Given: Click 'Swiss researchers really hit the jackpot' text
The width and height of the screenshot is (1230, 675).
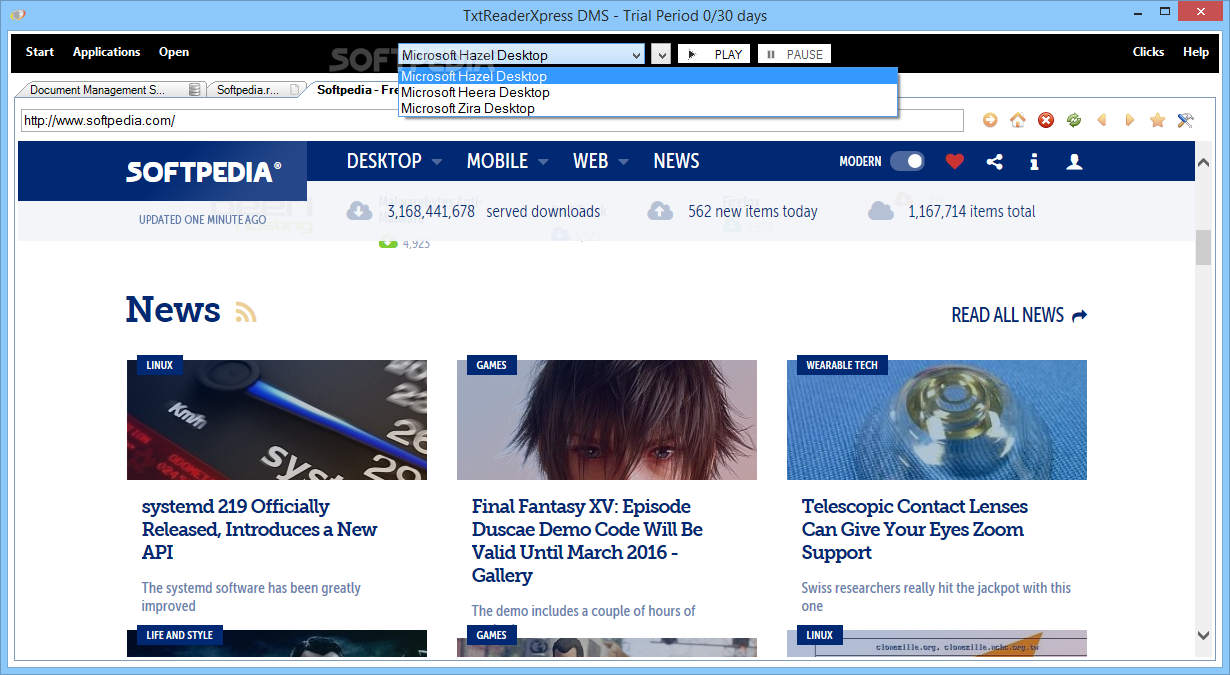Looking at the screenshot, I should point(936,597).
